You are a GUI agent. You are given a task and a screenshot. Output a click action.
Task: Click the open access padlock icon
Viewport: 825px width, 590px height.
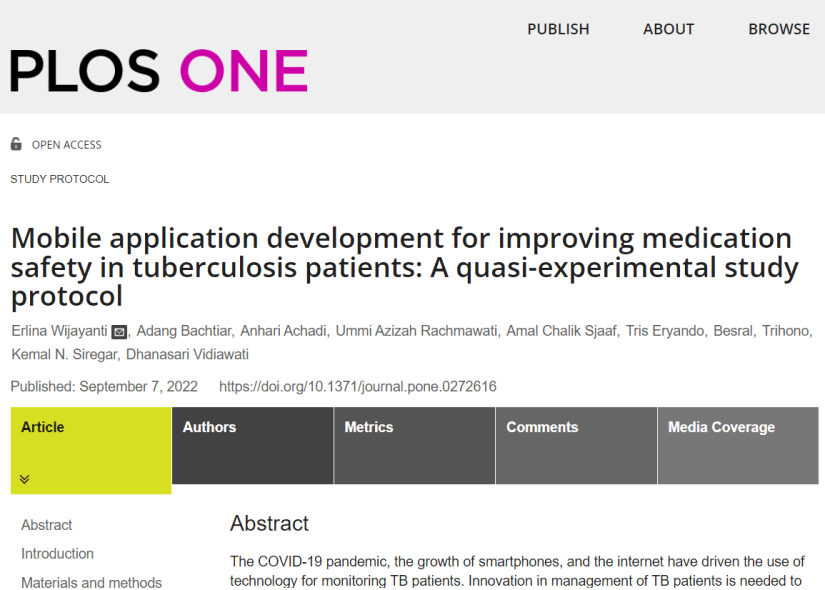pos(16,144)
